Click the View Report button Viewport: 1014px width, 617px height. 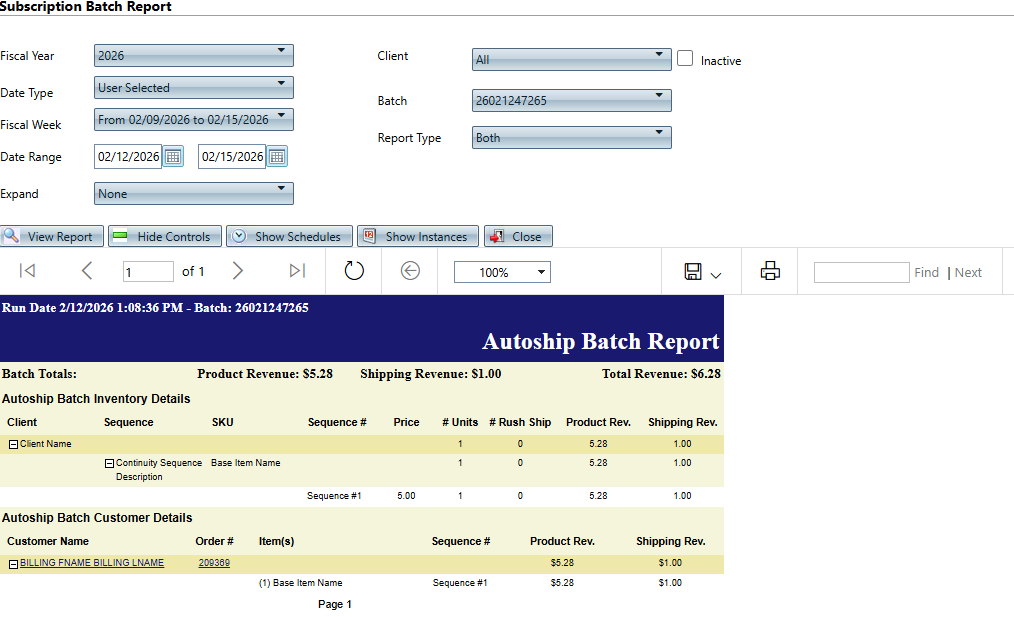tap(51, 237)
